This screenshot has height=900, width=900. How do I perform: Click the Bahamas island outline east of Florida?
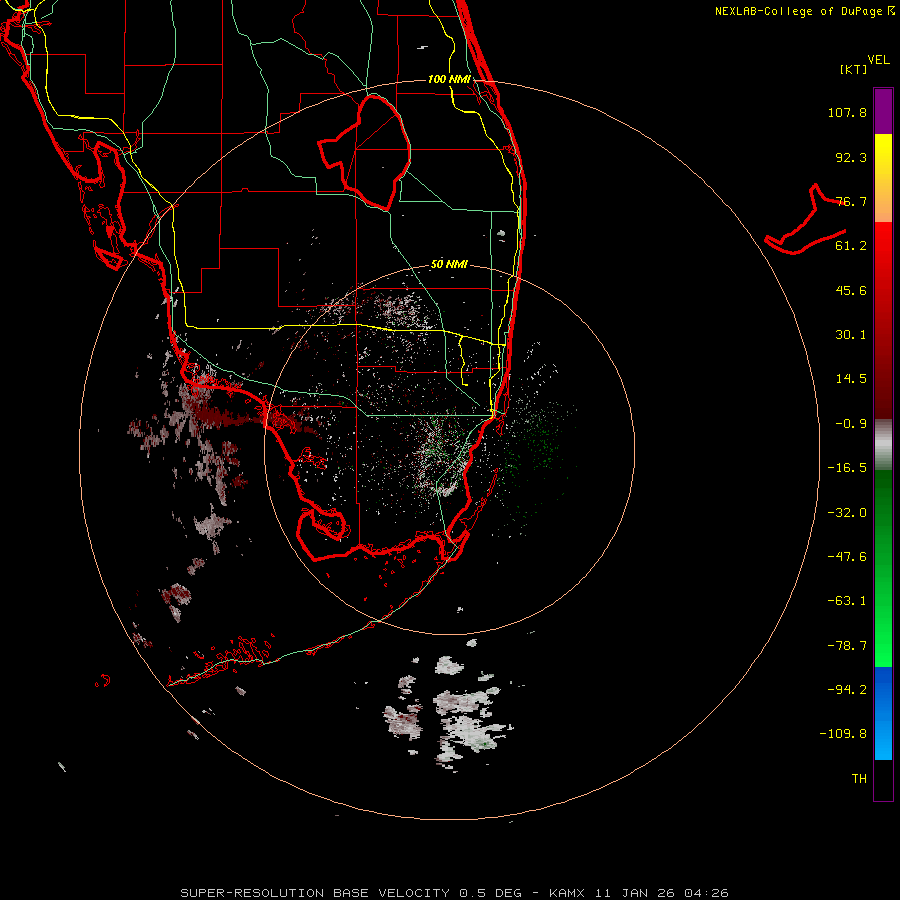pyautogui.click(x=805, y=220)
